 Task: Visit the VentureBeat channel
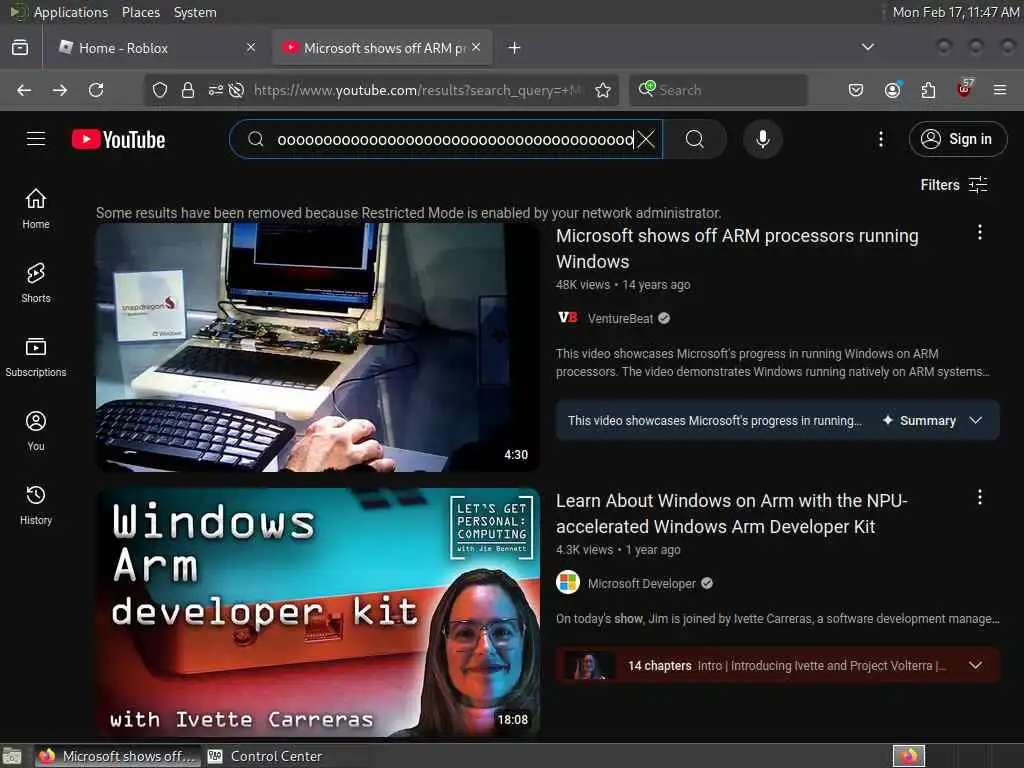(620, 319)
